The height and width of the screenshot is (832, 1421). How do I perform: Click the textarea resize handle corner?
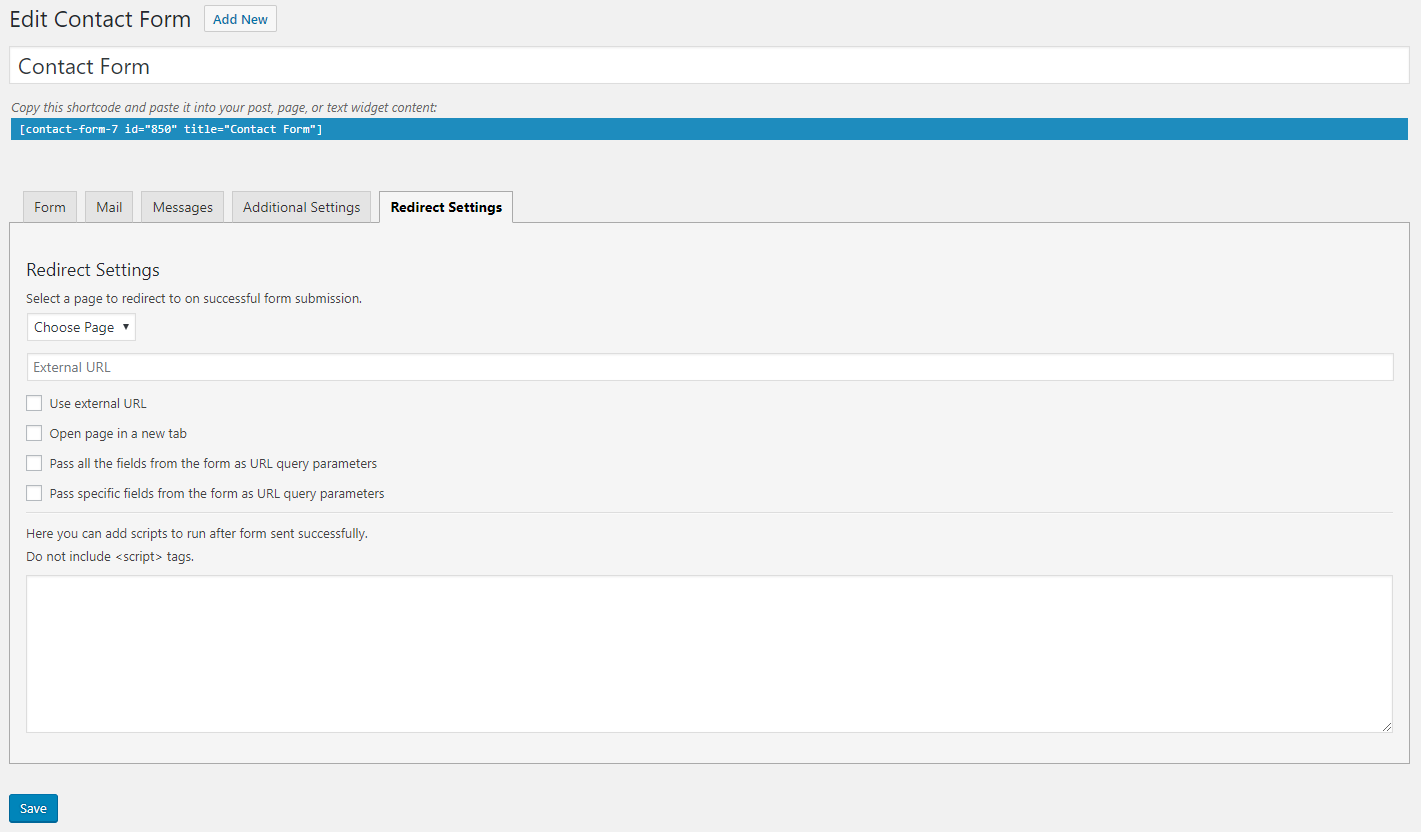click(x=1386, y=727)
